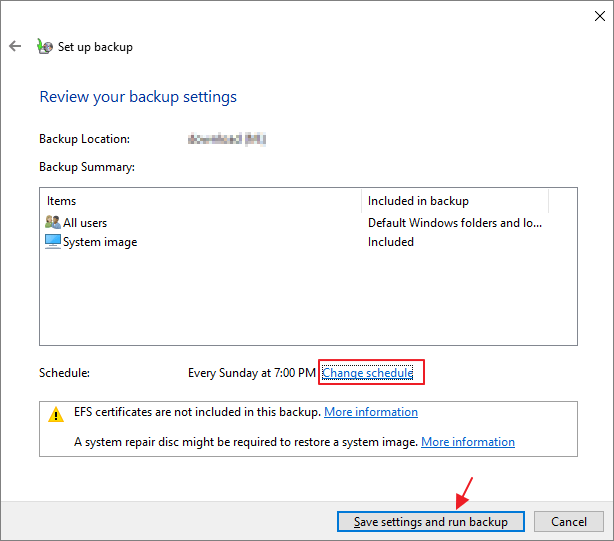This screenshot has width=614, height=541.
Task: Click the System image monitor icon
Action: tap(53, 242)
